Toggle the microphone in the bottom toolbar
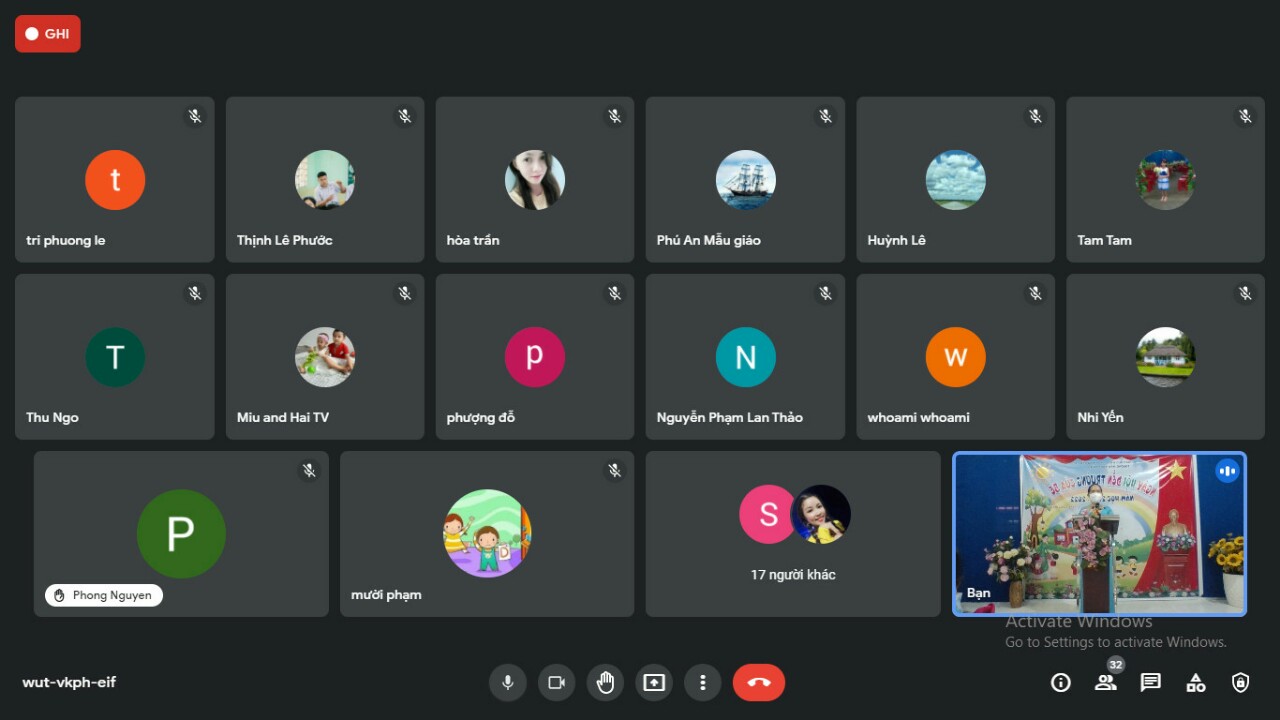 [508, 683]
